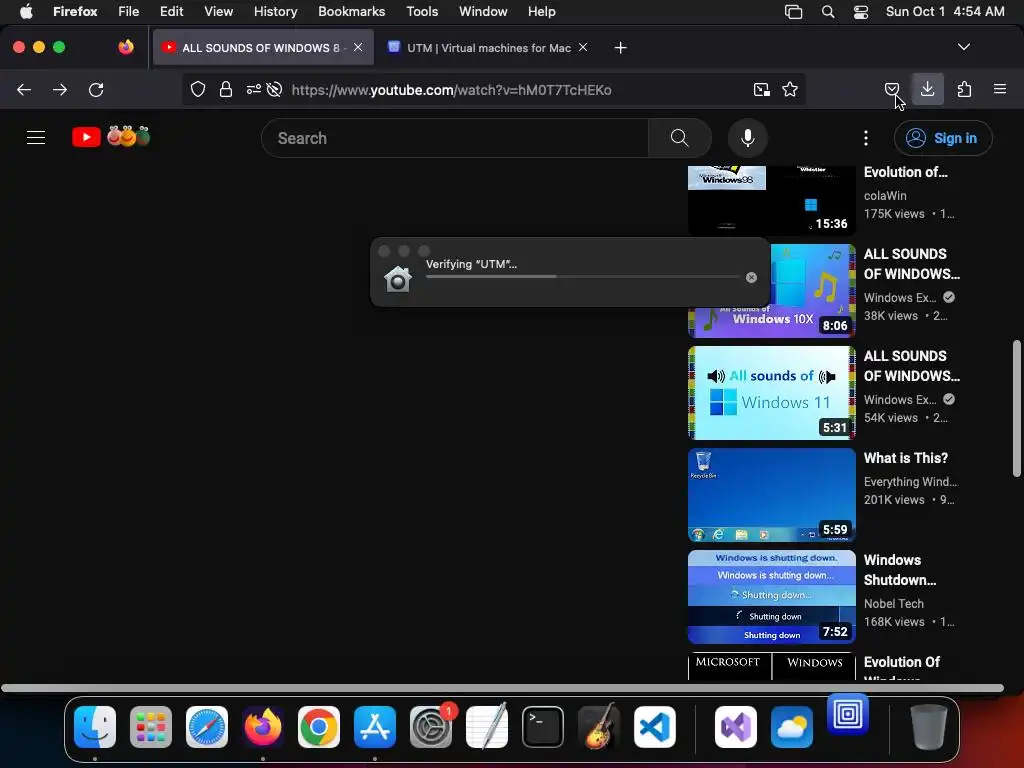Launch Safari from the Dock

point(207,726)
